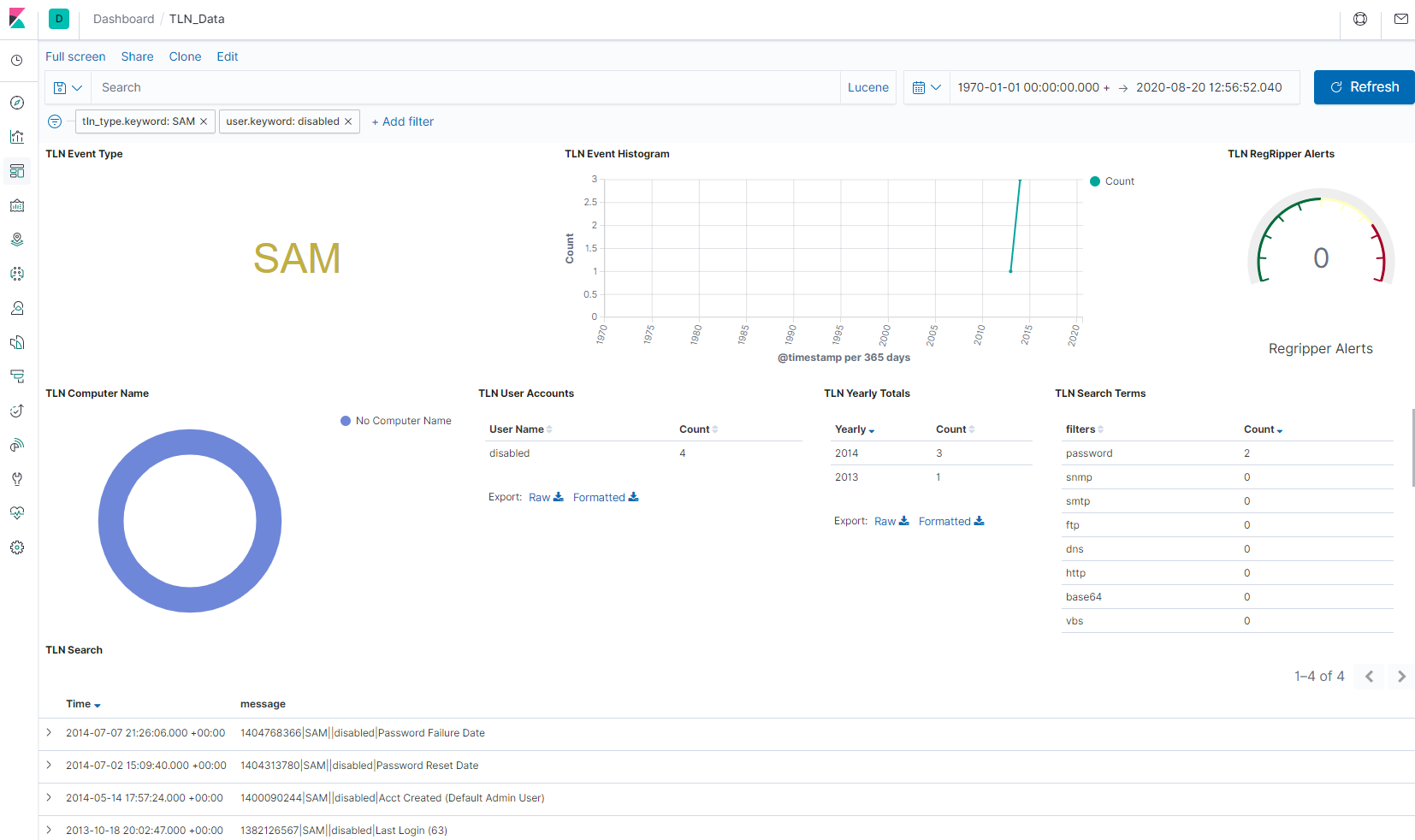Image resolution: width=1415 pixels, height=840 pixels.
Task: Click the ftp filter row
Action: [1227, 525]
